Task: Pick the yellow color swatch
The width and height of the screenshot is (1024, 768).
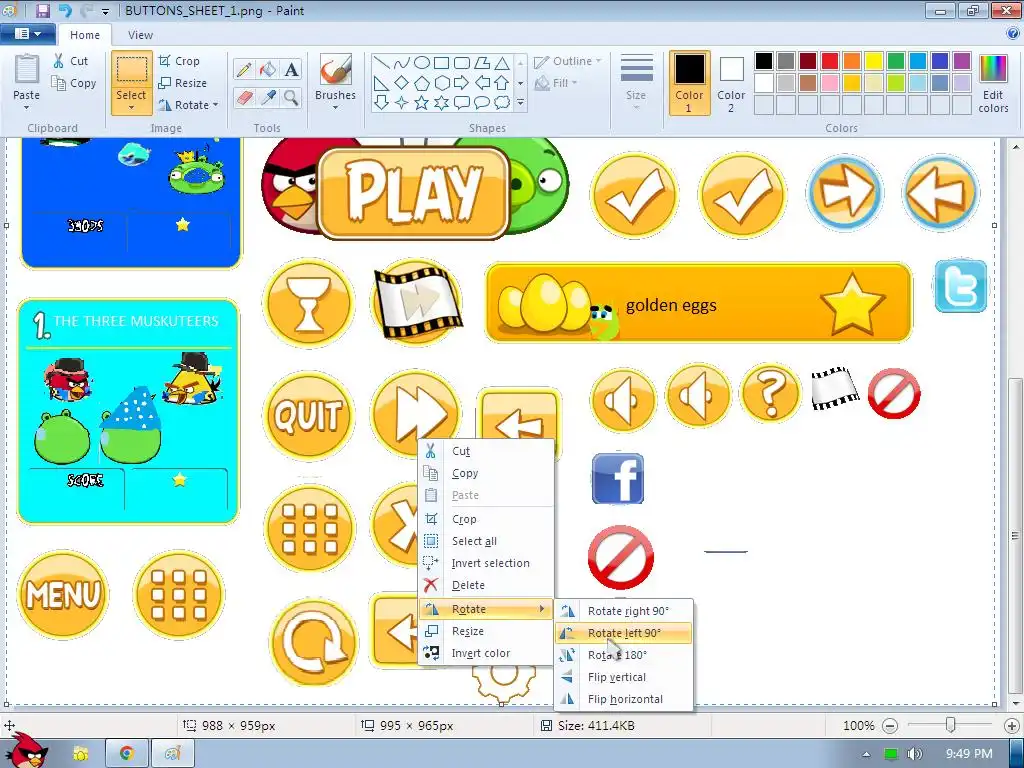Action: [x=874, y=61]
